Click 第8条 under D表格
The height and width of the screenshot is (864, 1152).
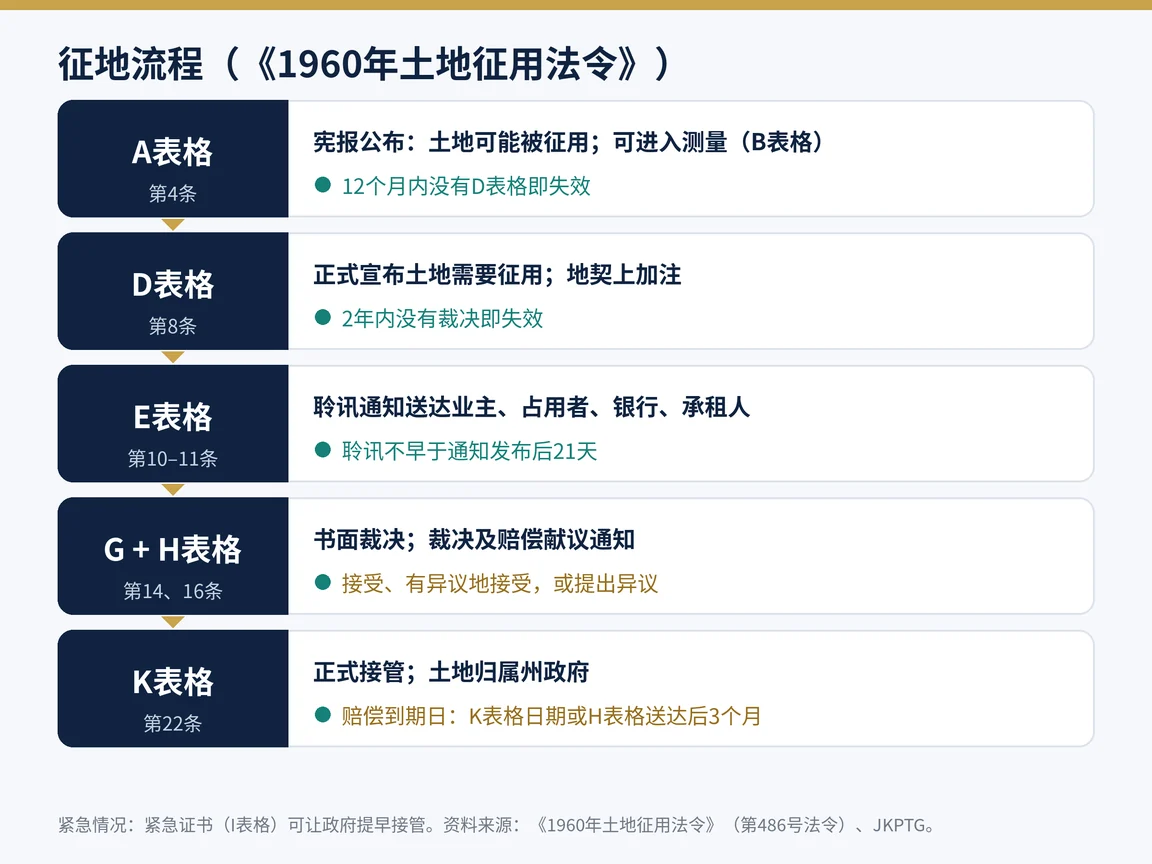point(173,325)
